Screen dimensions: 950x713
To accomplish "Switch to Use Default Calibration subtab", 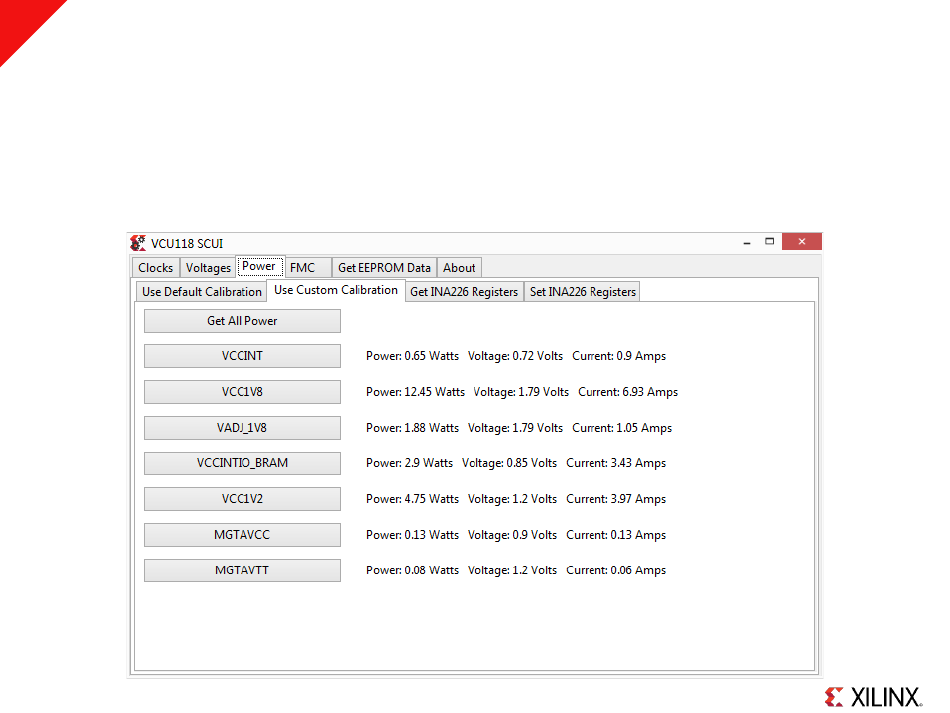I will 202,291.
